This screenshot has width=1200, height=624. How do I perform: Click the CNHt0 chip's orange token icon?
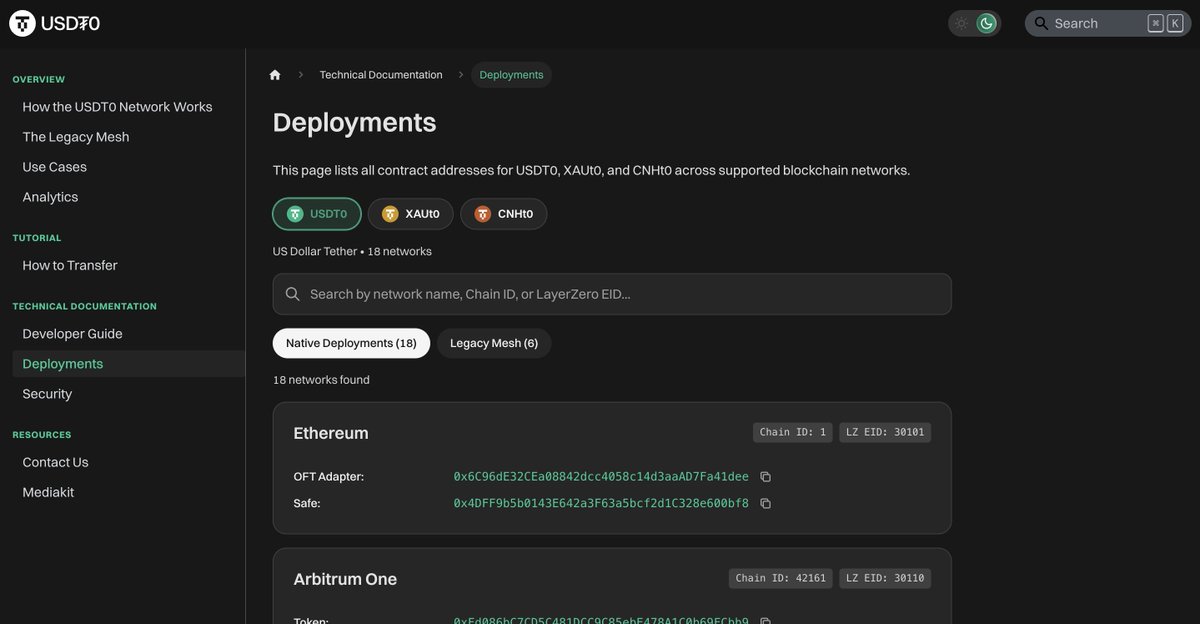483,214
